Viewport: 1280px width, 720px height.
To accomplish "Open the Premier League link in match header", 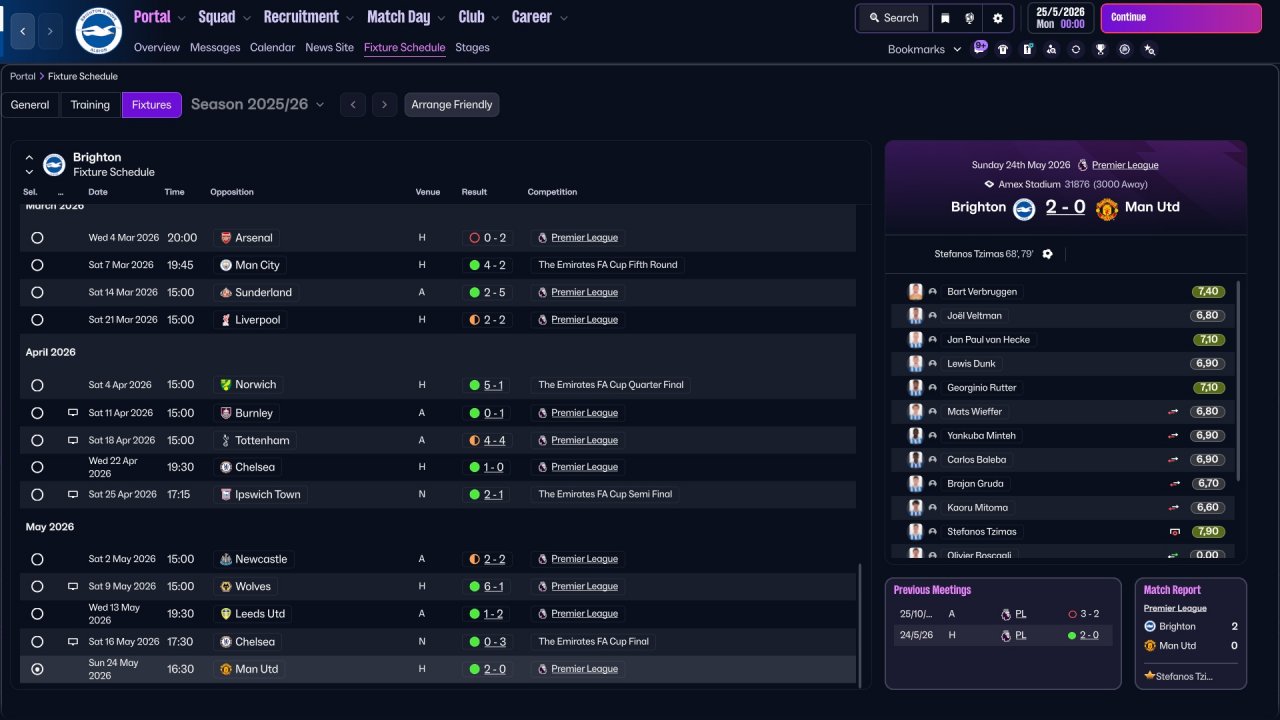I will pos(1125,165).
